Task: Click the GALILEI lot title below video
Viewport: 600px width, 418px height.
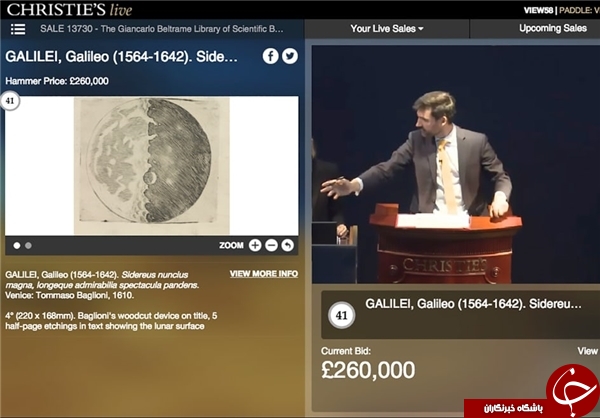Action: pyautogui.click(x=473, y=304)
